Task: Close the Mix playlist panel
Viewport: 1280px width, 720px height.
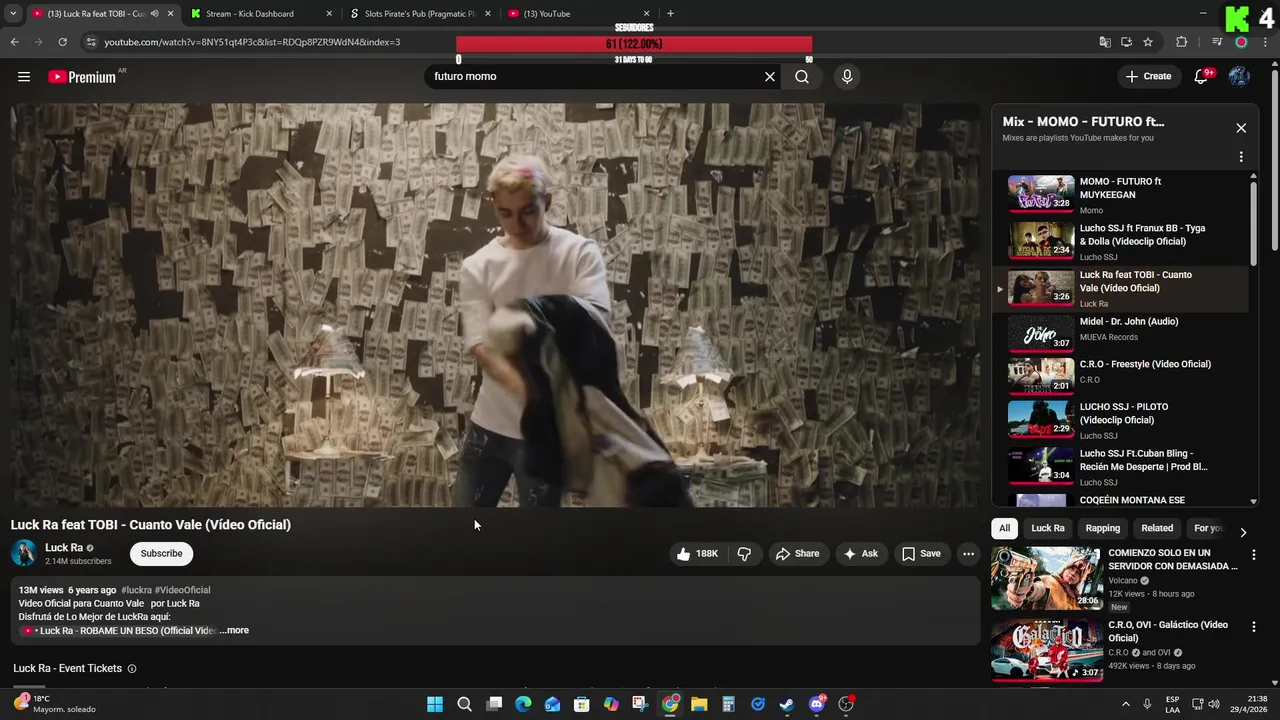Action: (1241, 128)
